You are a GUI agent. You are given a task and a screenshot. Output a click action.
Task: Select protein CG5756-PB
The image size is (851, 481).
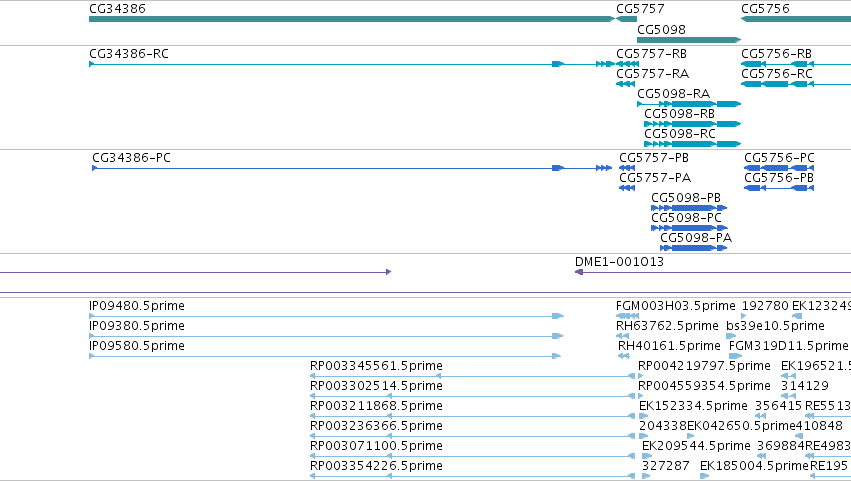tap(779, 188)
